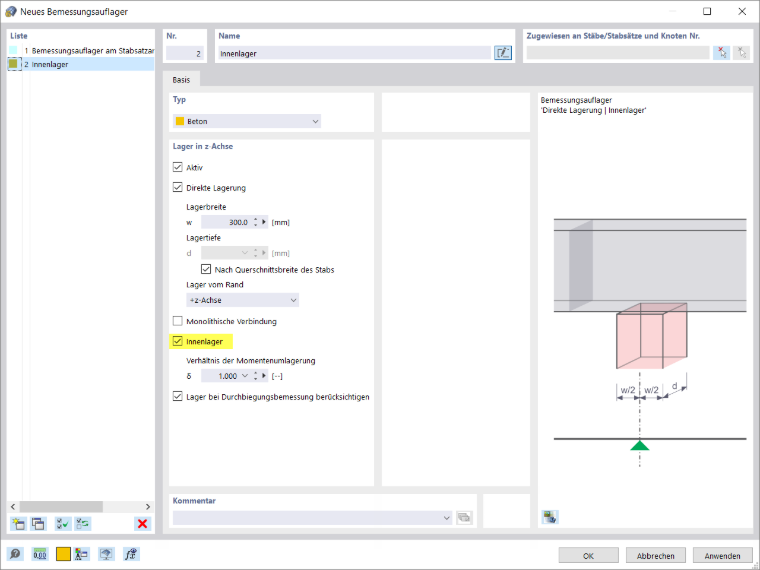Select list item 2 Innenlager
Image resolution: width=760 pixels, height=570 pixels.
tap(81, 64)
